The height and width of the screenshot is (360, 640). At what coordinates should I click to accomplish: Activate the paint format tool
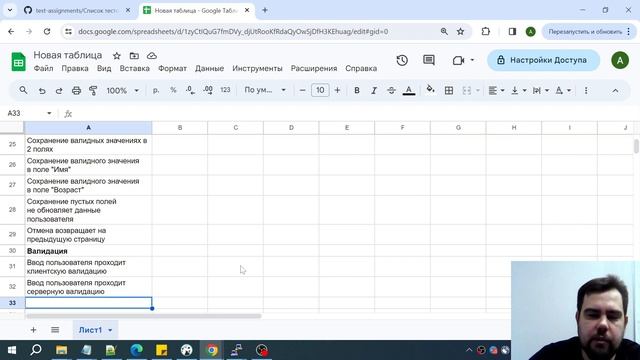(x=93, y=91)
